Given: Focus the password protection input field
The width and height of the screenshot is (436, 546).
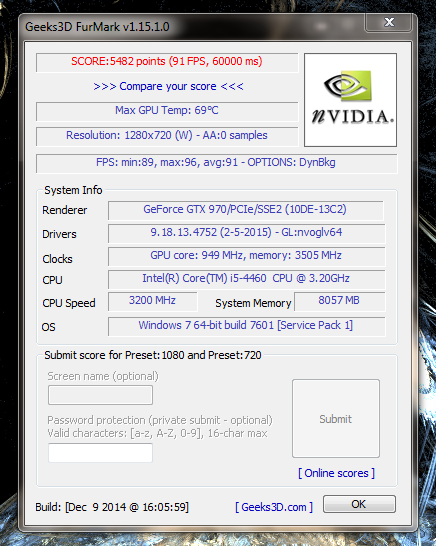Looking at the screenshot, I should [x=100, y=453].
